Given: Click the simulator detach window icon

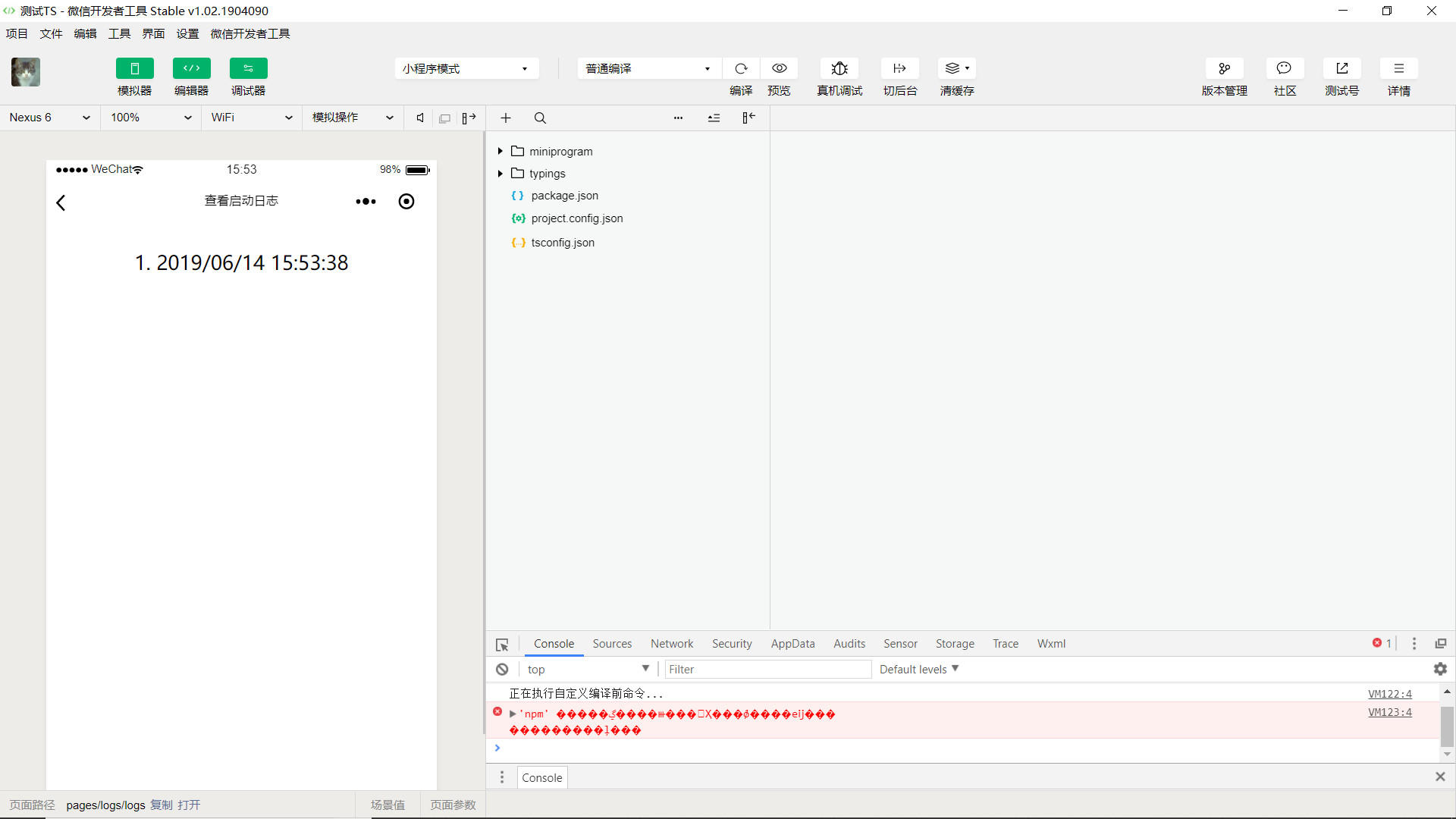Looking at the screenshot, I should pyautogui.click(x=445, y=118).
